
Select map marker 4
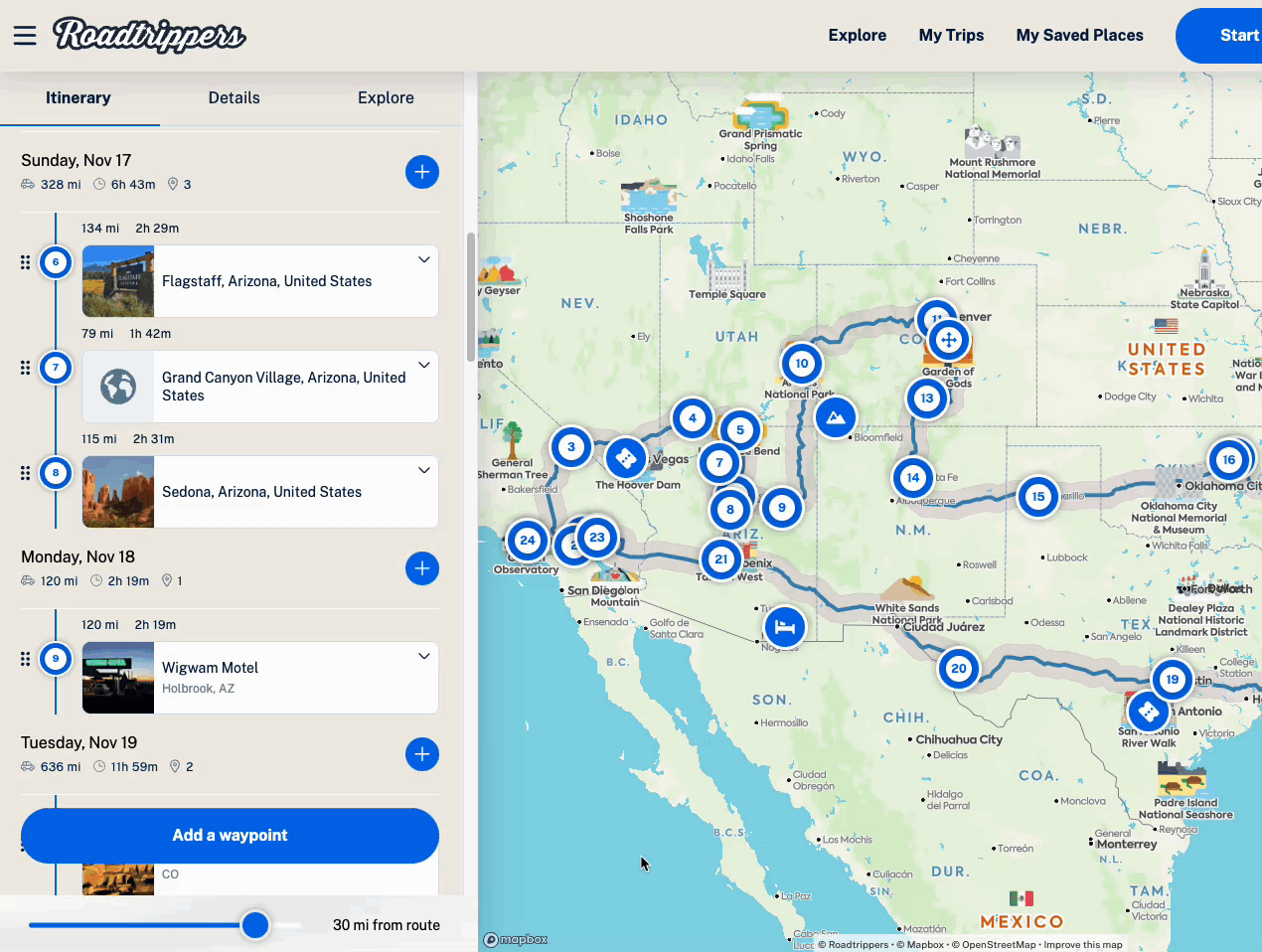click(693, 418)
